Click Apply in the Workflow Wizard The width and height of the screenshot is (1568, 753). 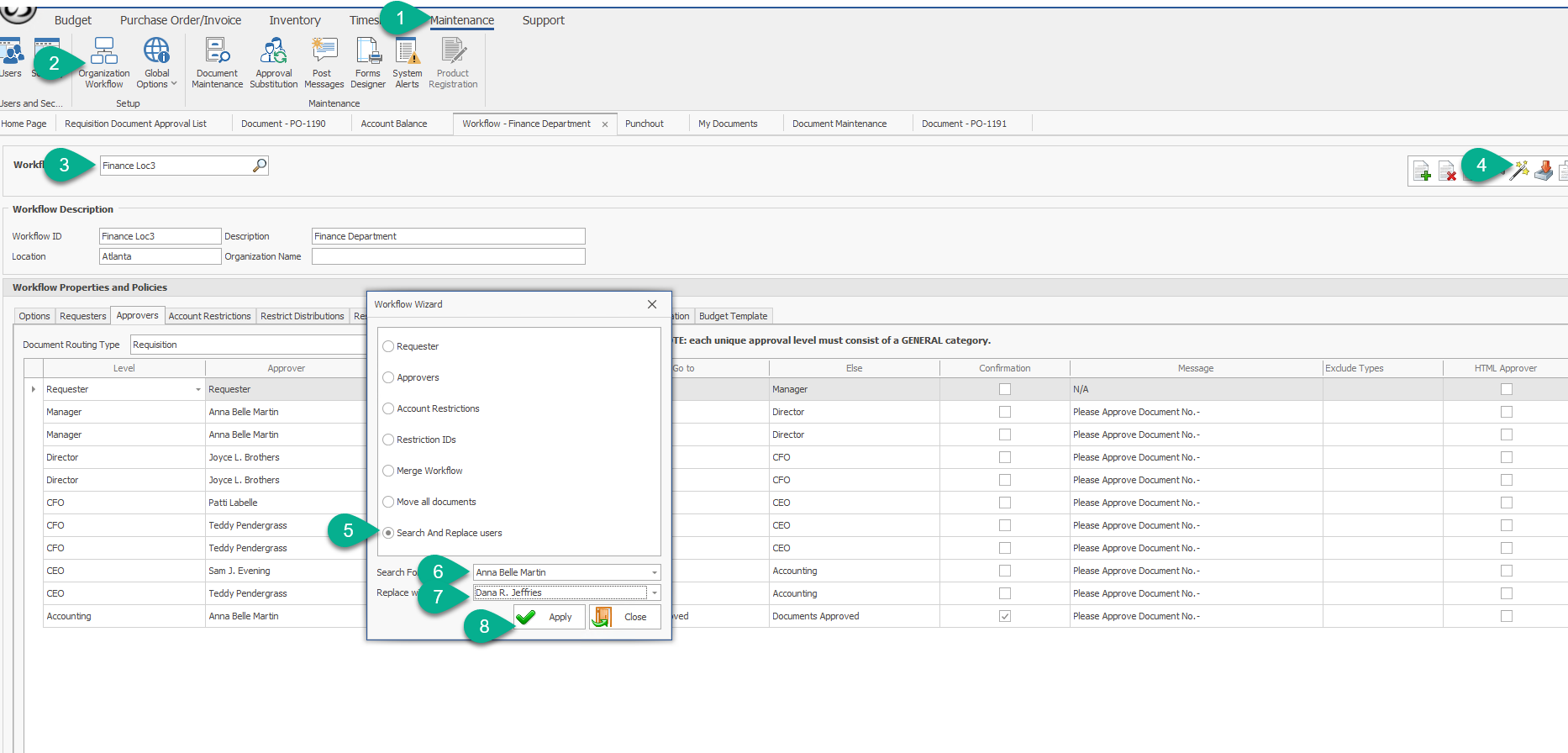point(550,617)
